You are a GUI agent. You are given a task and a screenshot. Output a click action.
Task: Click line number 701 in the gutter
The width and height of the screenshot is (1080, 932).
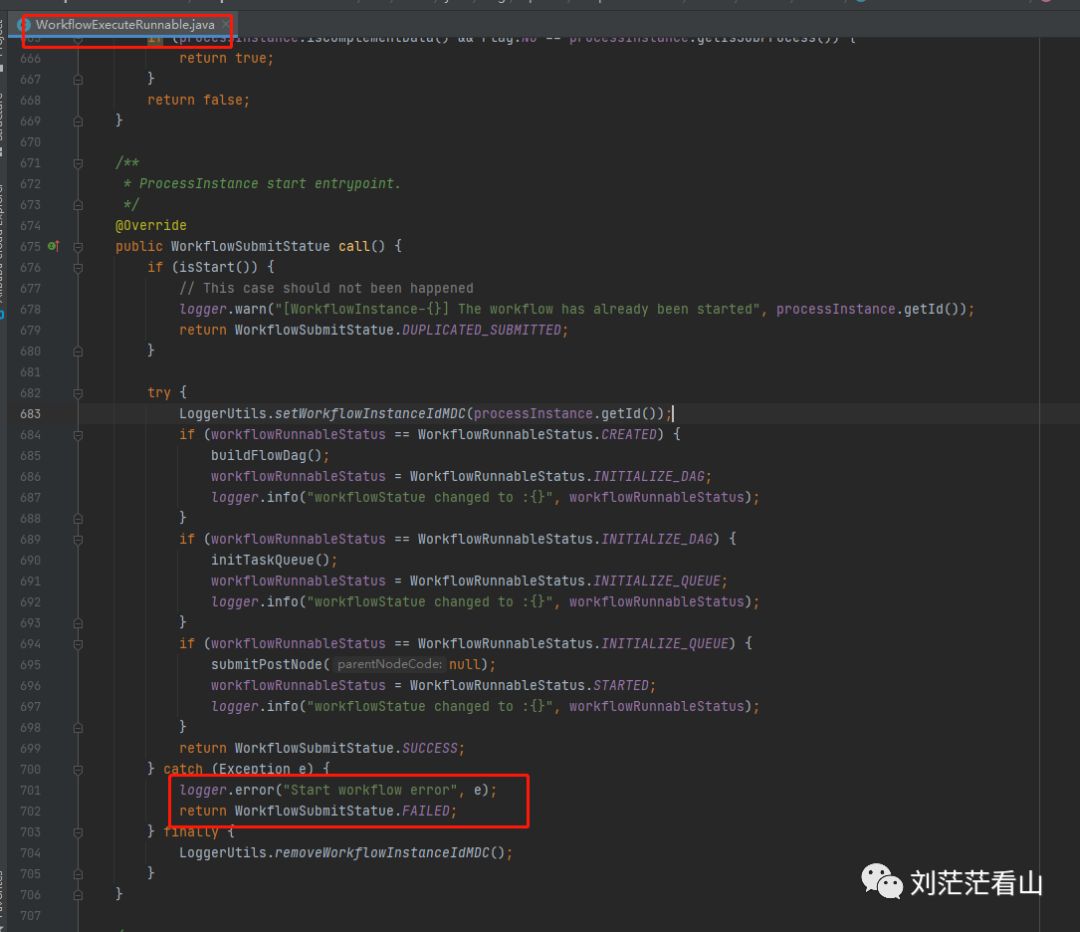click(30, 790)
